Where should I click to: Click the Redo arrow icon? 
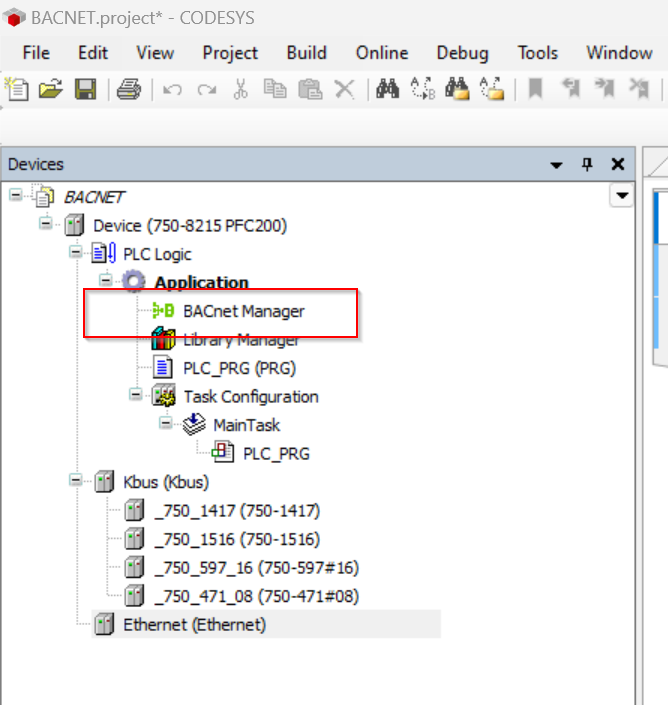(x=207, y=89)
